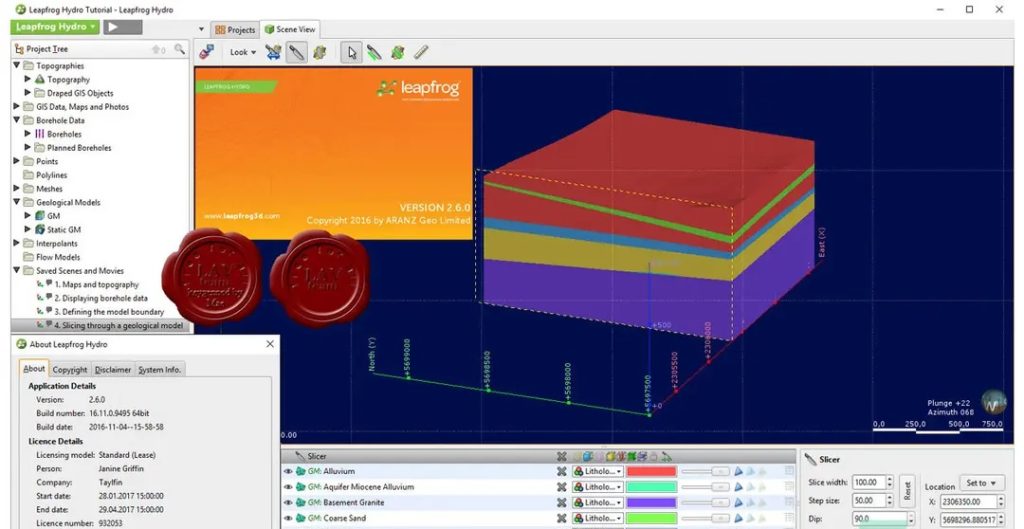Collapse the Topographies folder
This screenshot has width=1024, height=529.
17,65
